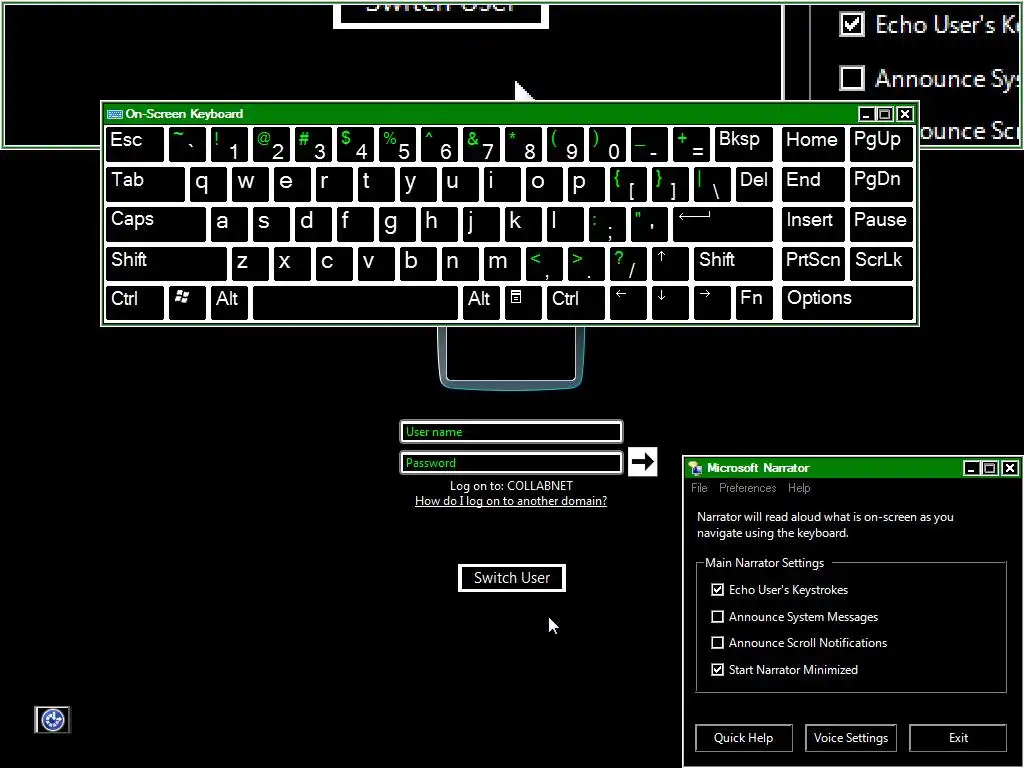Viewport: 1024px width, 768px height.
Task: Tap the Insert key
Action: [x=812, y=224]
